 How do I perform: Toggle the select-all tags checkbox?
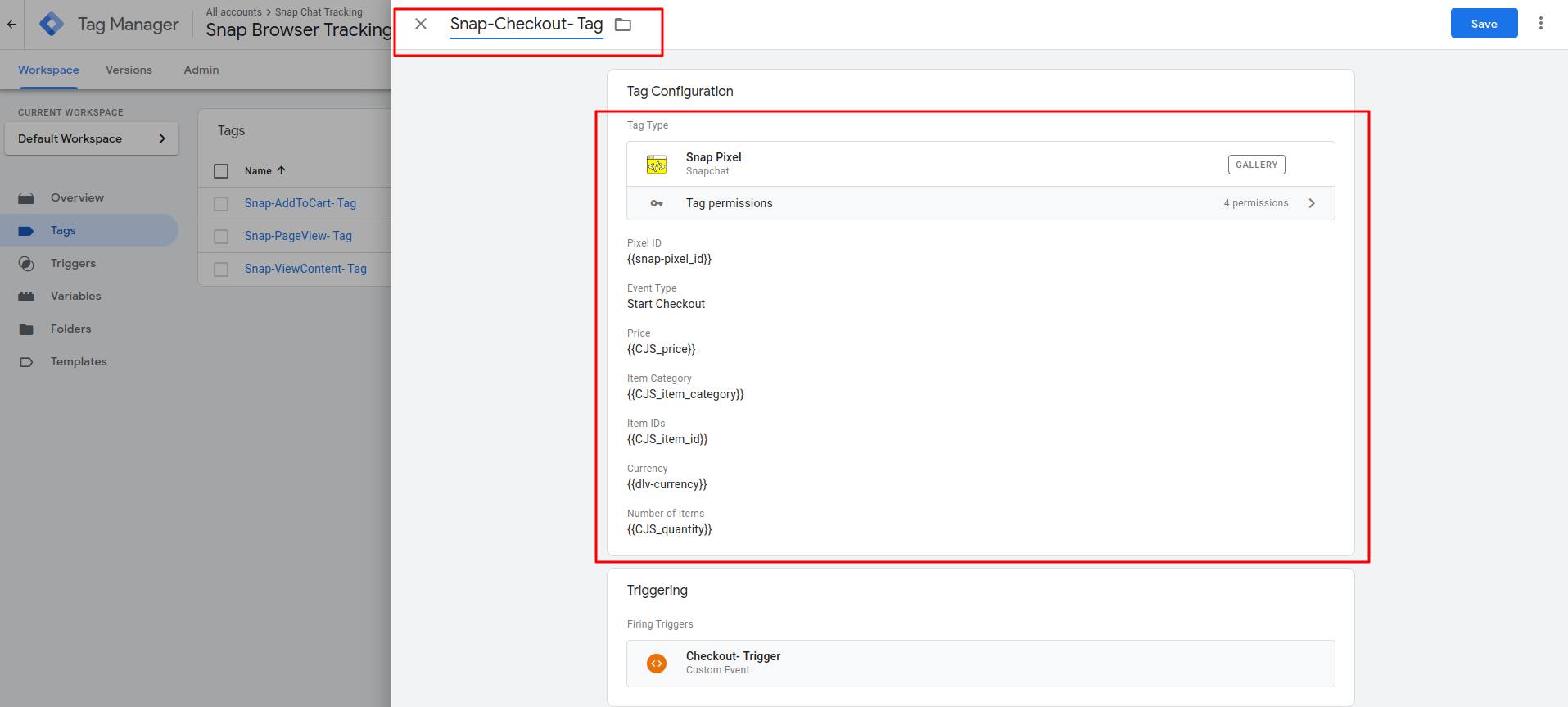coord(221,171)
